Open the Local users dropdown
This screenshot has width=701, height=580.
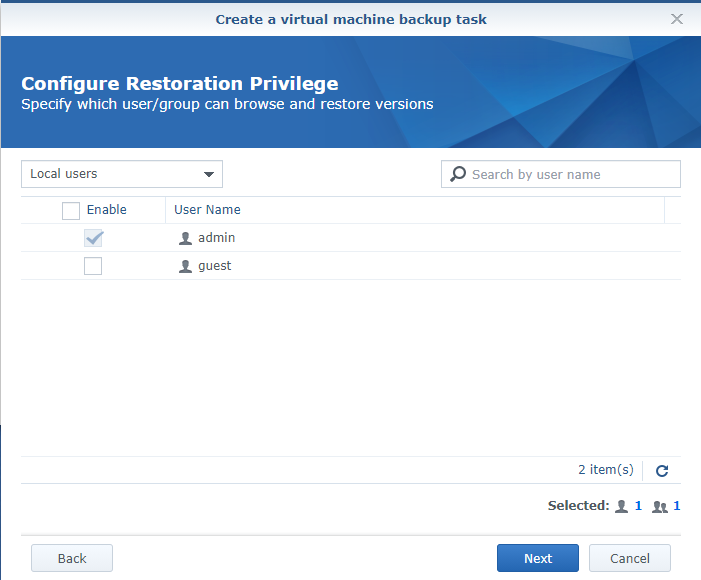coord(122,174)
